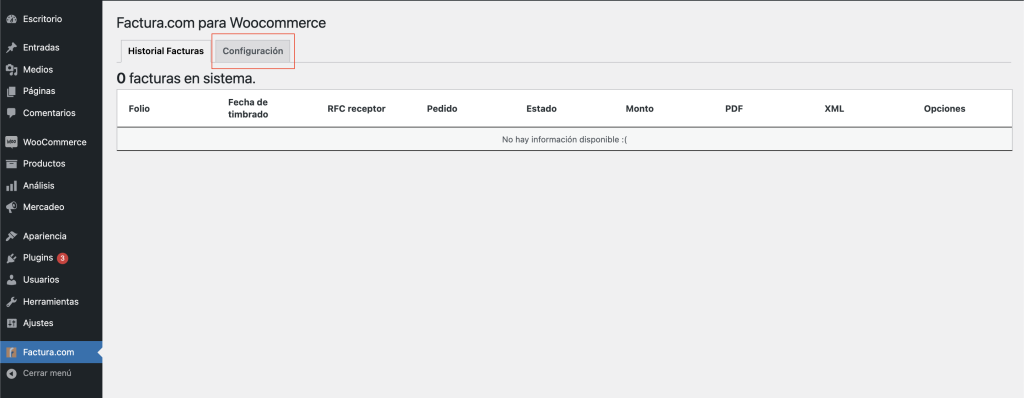Click the Páginas pages icon
The image size is (1024, 398).
pyautogui.click(x=11, y=91)
